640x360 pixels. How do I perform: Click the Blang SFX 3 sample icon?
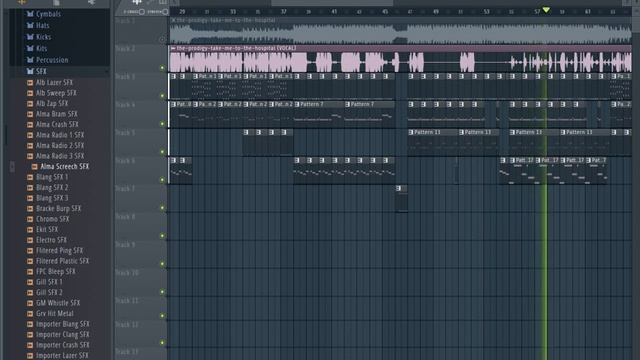point(30,198)
